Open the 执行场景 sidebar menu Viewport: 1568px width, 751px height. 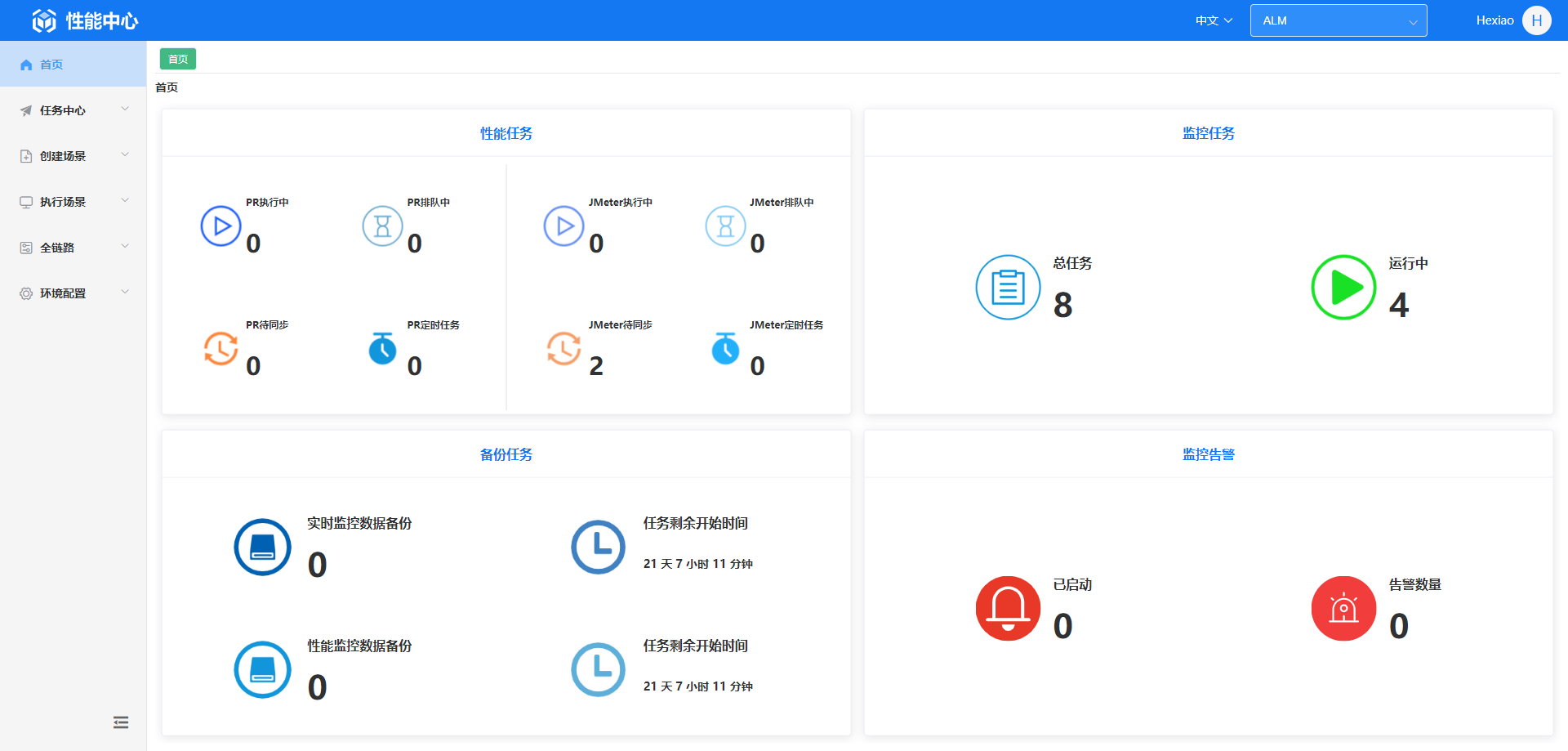(x=73, y=202)
